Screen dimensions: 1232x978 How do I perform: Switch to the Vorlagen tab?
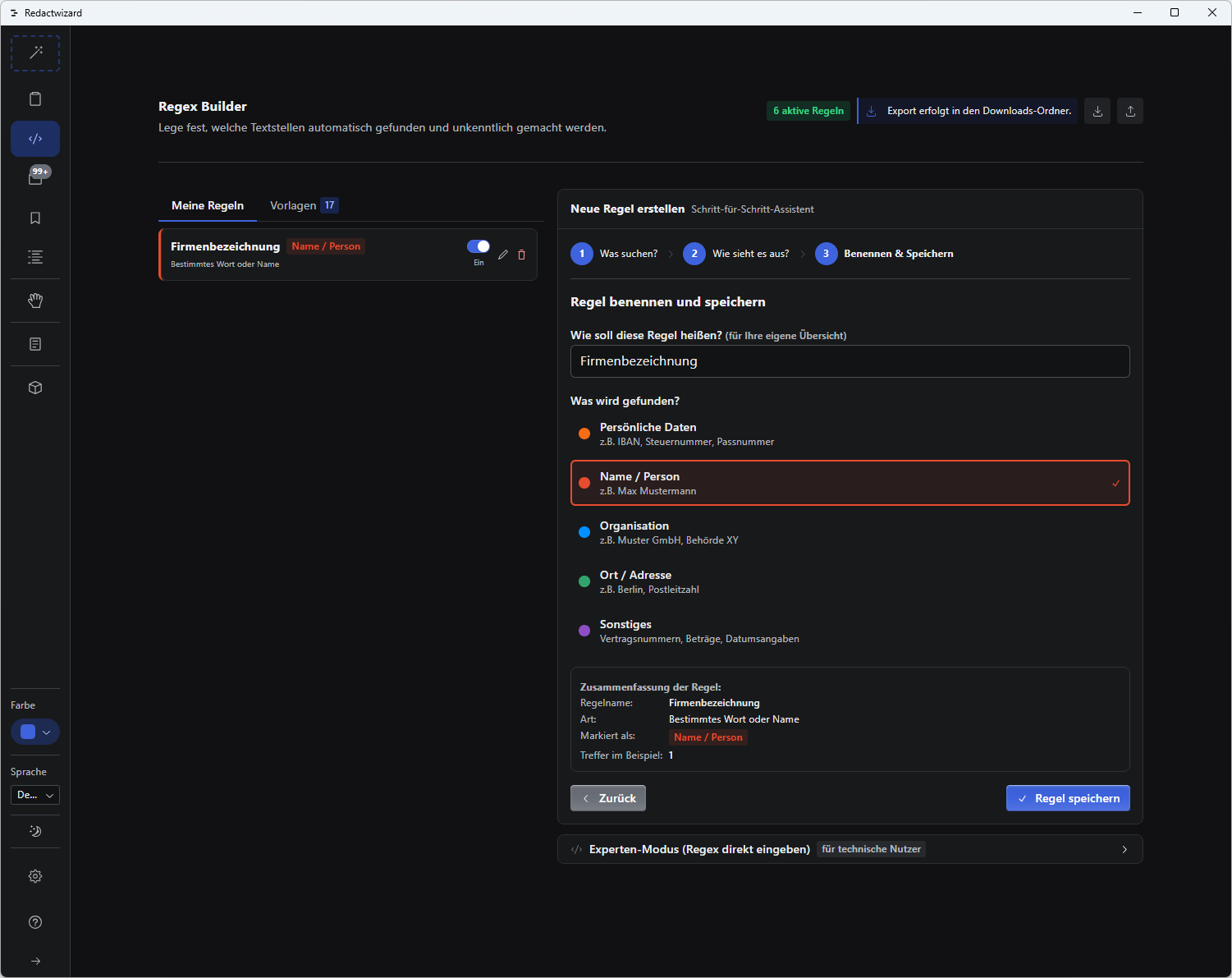[305, 205]
